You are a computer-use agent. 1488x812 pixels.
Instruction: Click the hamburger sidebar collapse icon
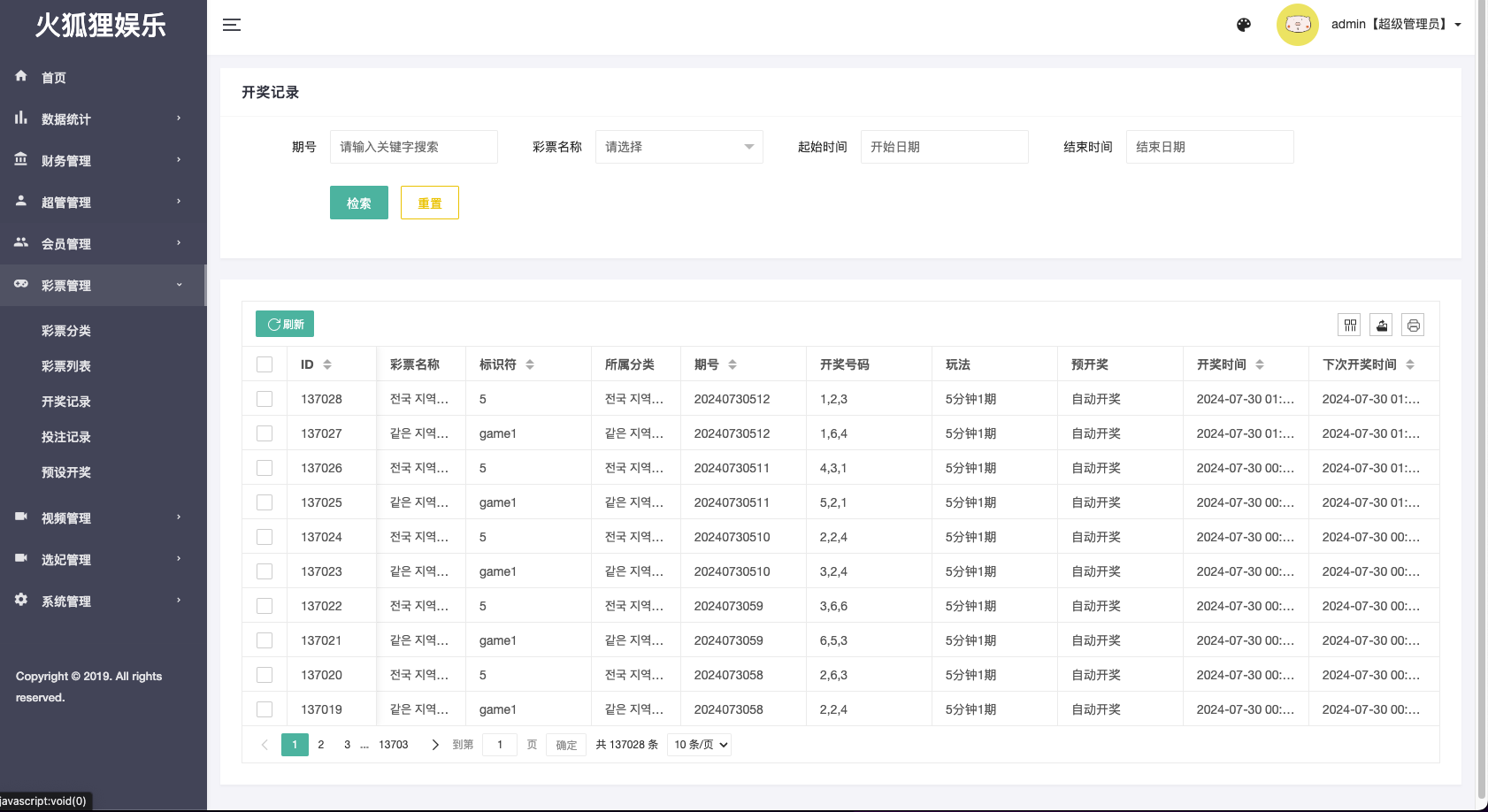coord(232,25)
